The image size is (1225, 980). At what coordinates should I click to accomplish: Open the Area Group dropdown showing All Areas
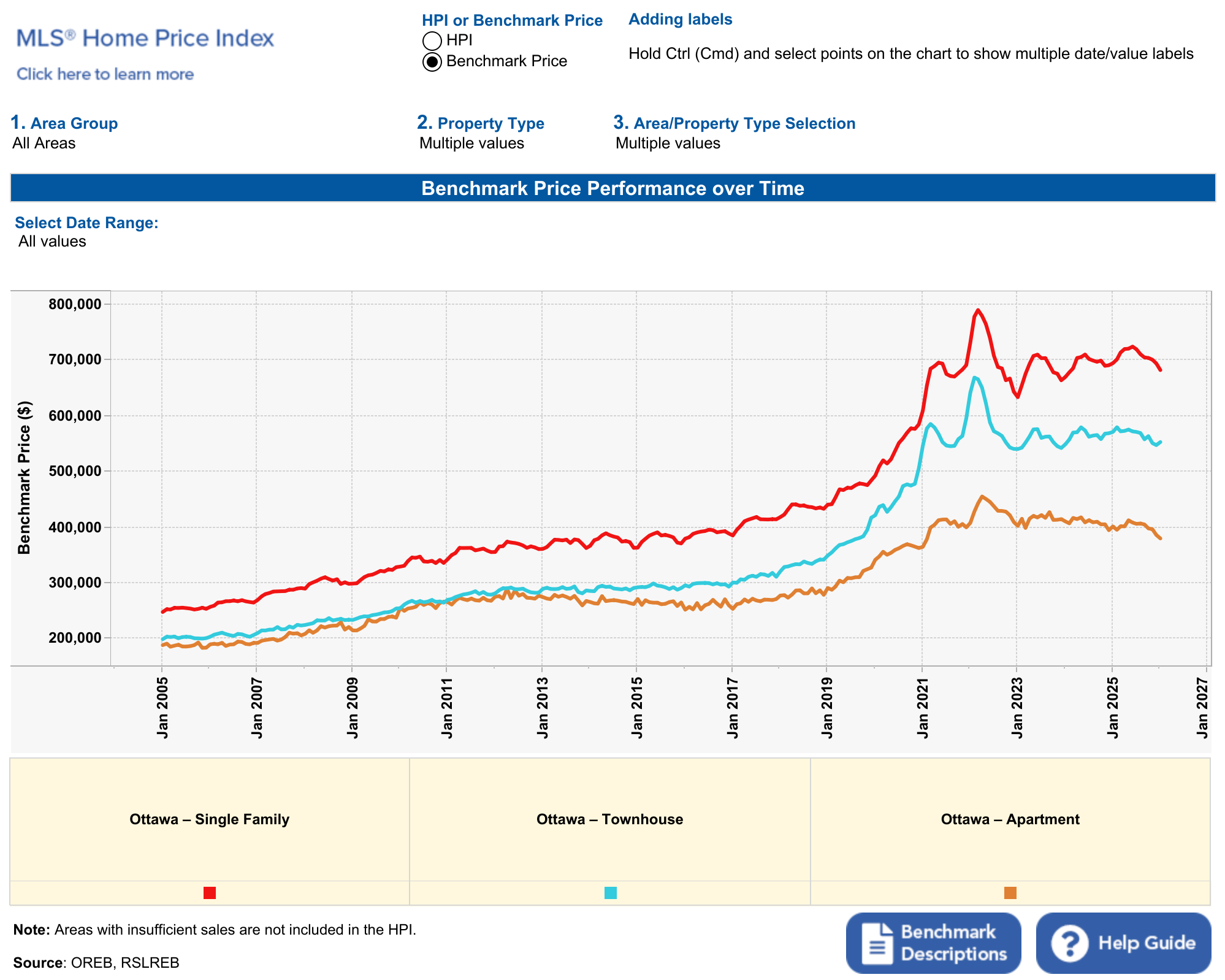click(44, 143)
